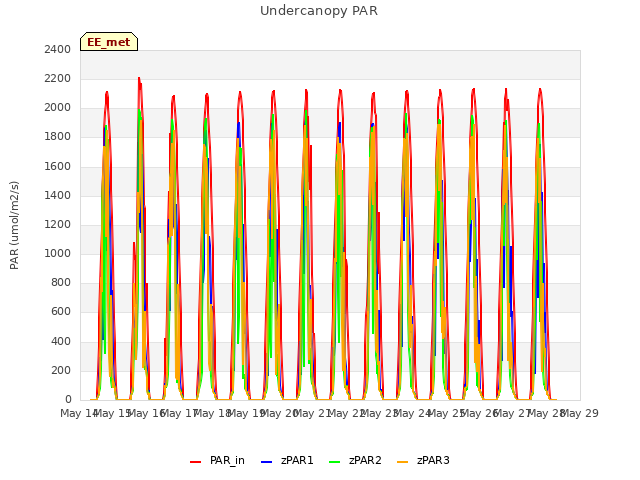The image size is (640, 480).
Task: Click the red PAR_in legend swatch
Action: pyautogui.click(x=196, y=462)
